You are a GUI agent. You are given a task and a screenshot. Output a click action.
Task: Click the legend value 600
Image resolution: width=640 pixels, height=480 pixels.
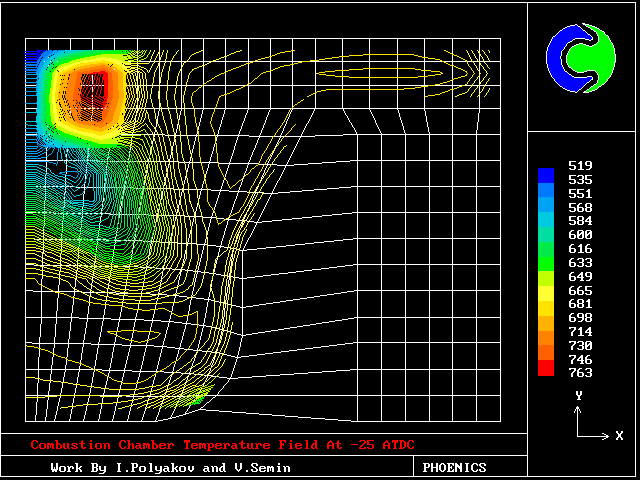coord(580,234)
